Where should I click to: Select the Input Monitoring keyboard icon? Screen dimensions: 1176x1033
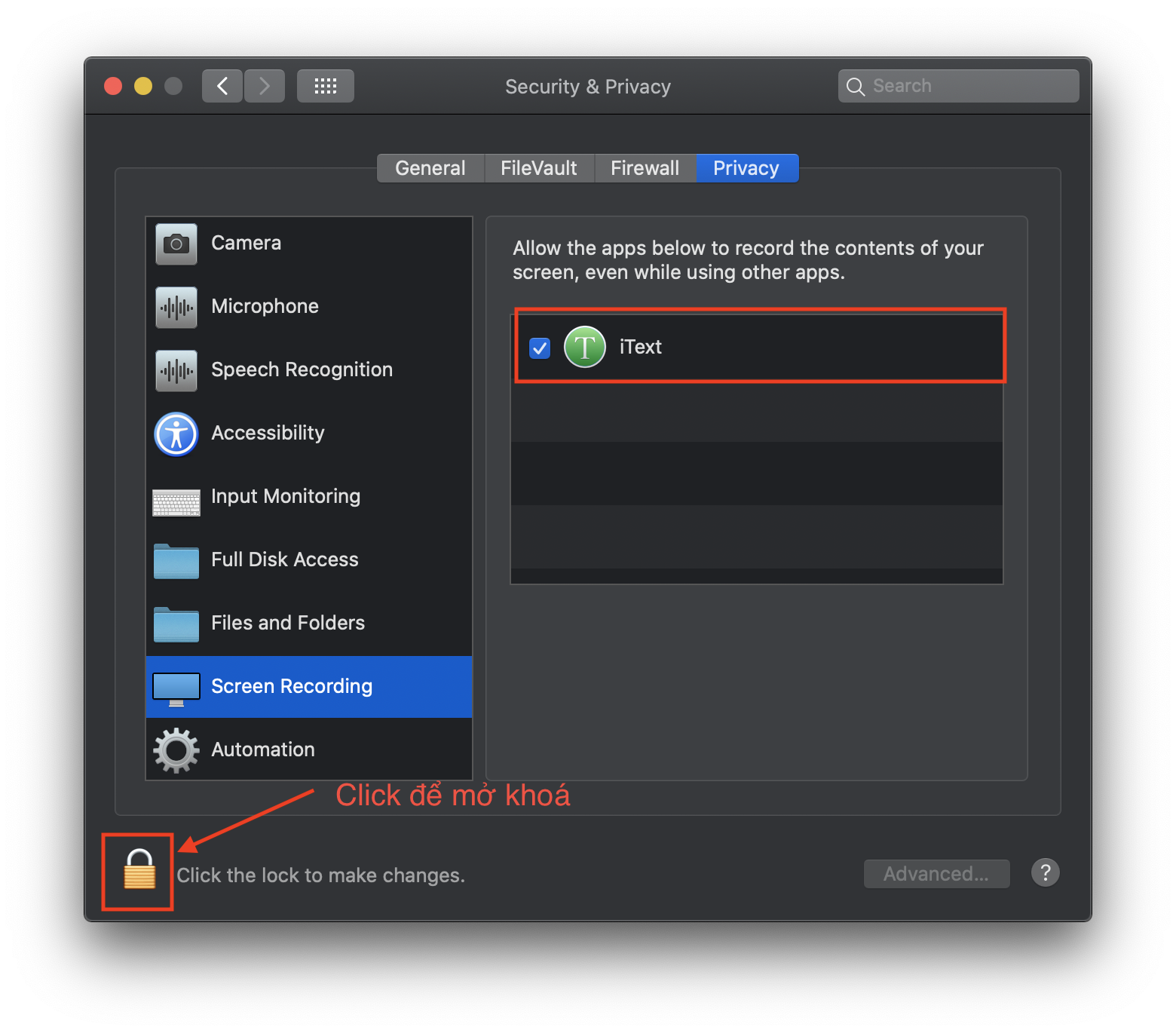pos(176,502)
